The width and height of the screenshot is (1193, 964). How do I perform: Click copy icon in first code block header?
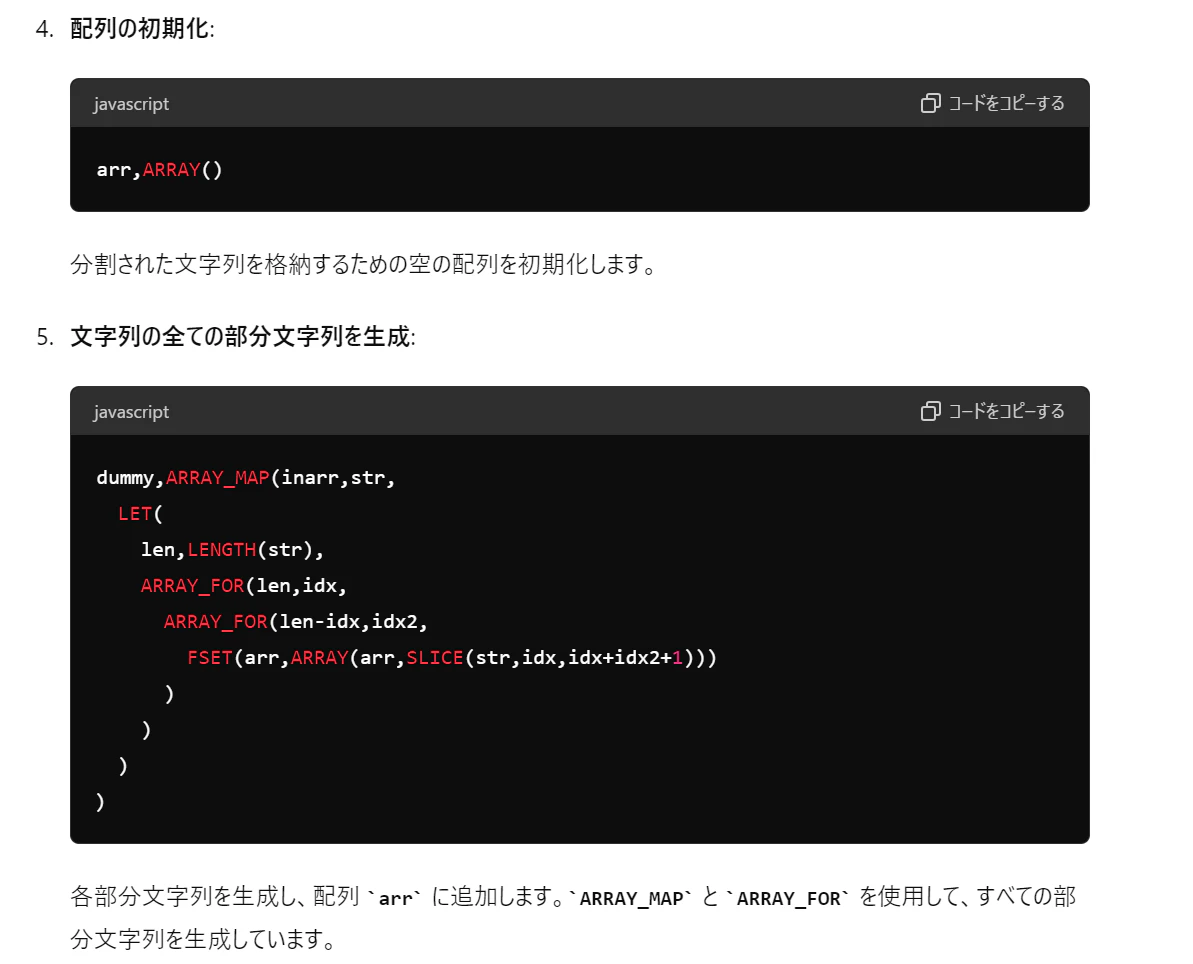coord(930,103)
